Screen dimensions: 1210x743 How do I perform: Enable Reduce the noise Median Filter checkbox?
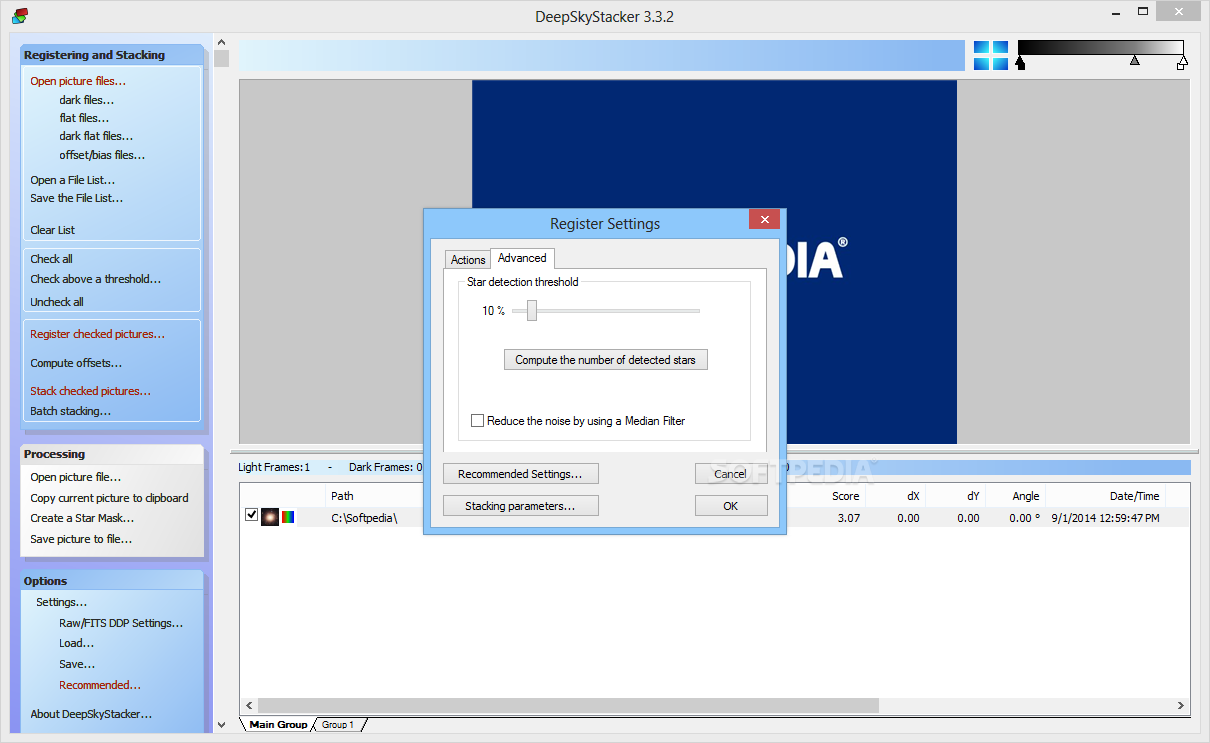[478, 421]
